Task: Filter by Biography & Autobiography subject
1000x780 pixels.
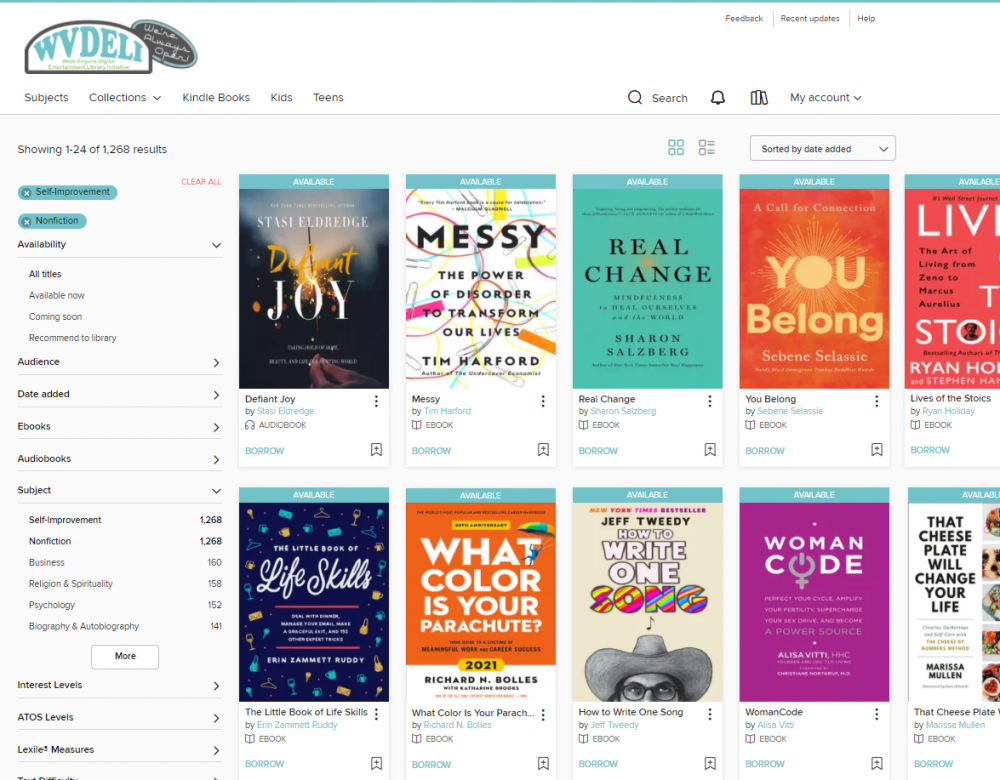Action: pos(84,626)
